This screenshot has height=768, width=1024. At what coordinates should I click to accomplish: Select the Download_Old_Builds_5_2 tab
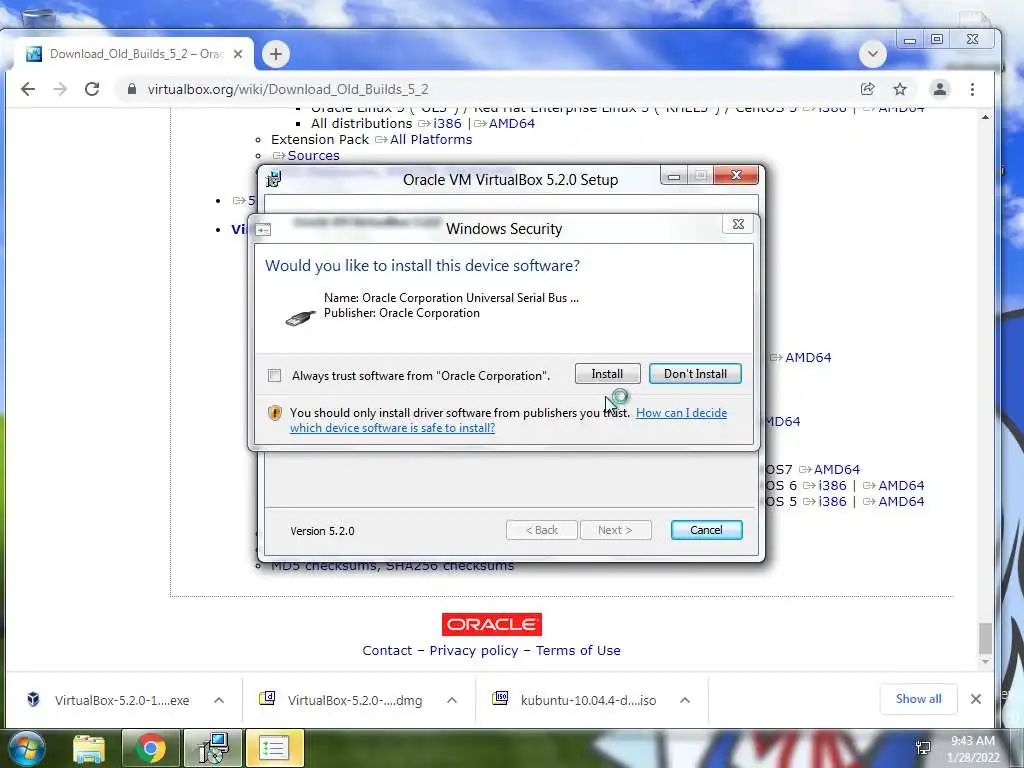coord(135,54)
